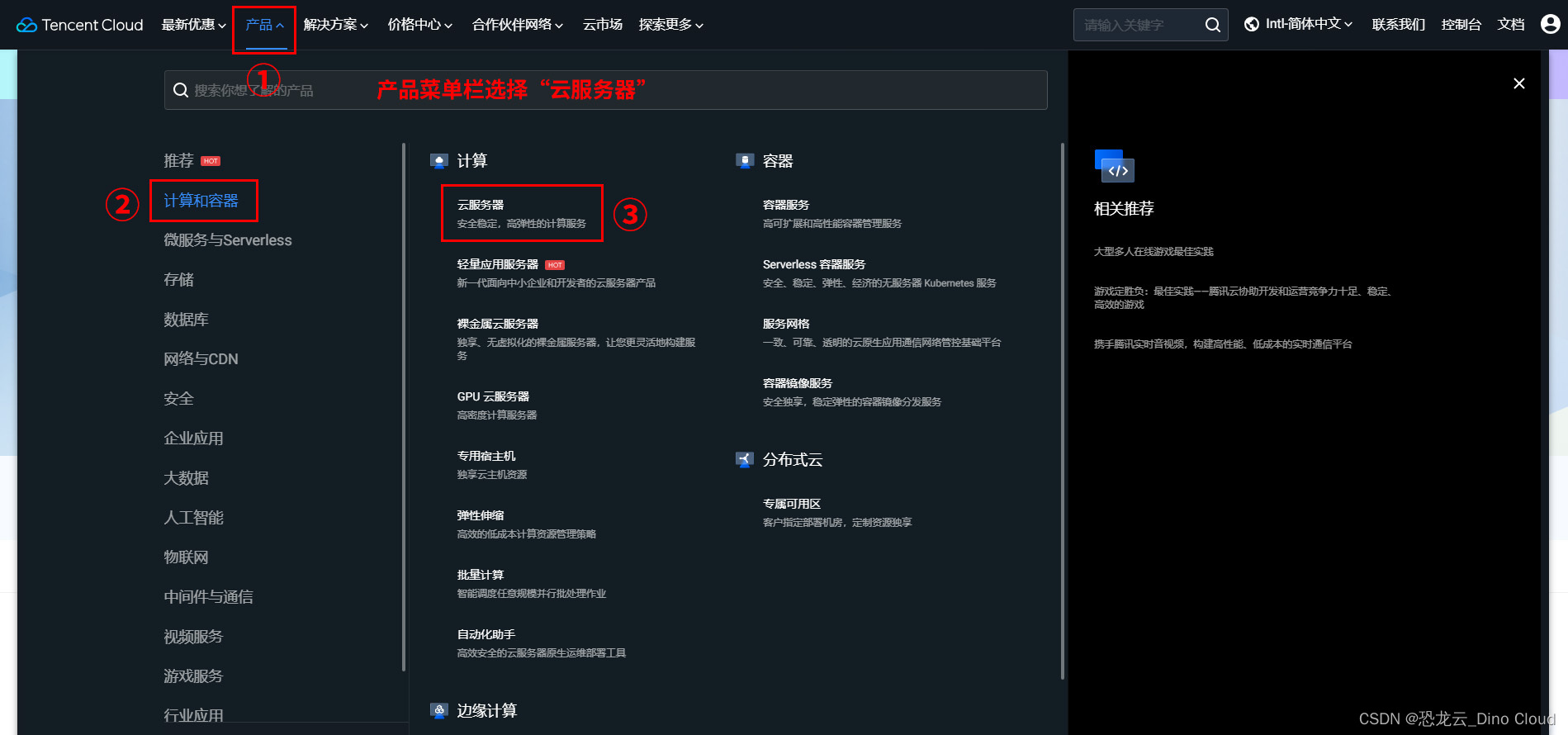Open the 专用宿主机 product
This screenshot has width=1568, height=735.
tap(486, 456)
